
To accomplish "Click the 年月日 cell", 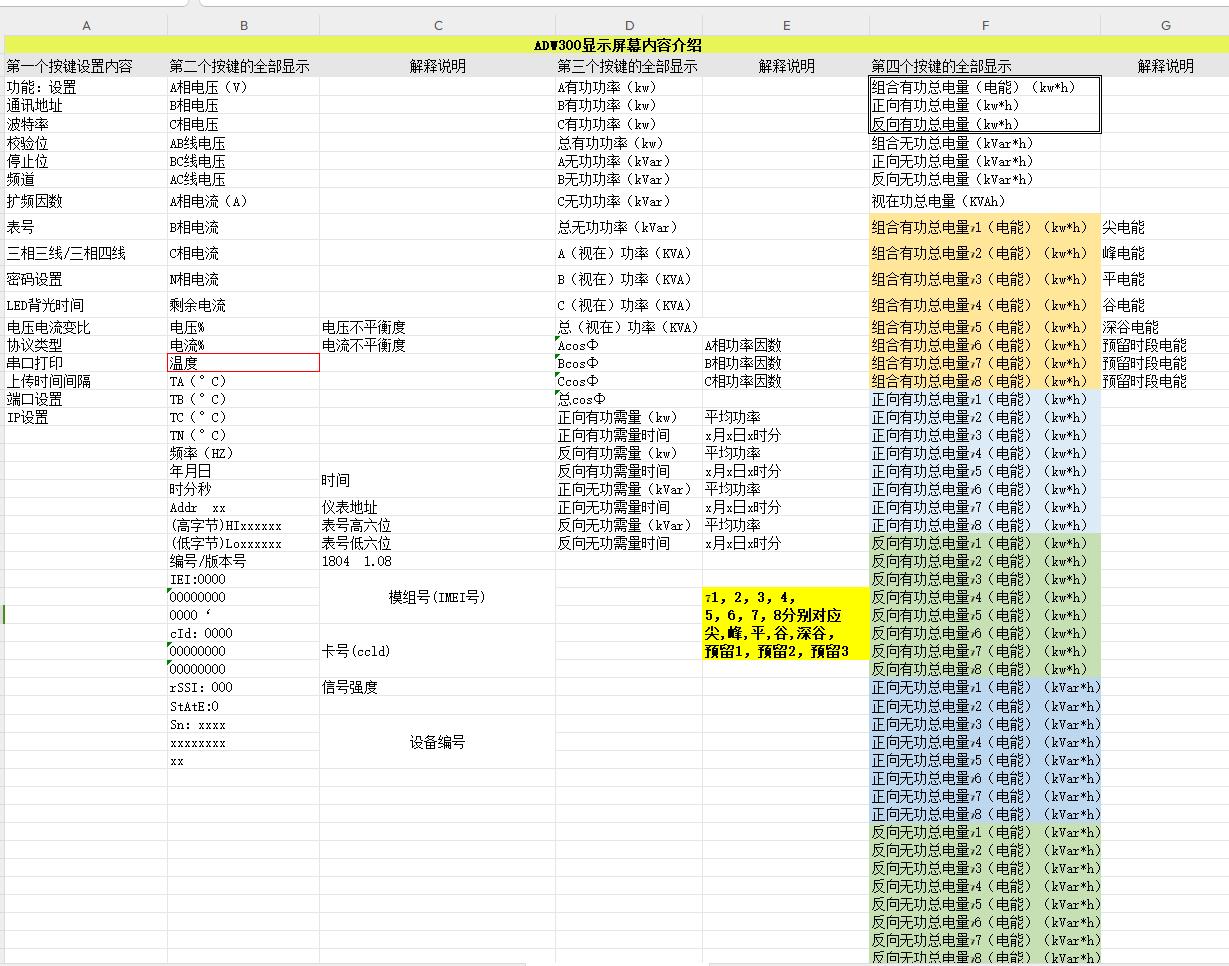I will tap(243, 471).
